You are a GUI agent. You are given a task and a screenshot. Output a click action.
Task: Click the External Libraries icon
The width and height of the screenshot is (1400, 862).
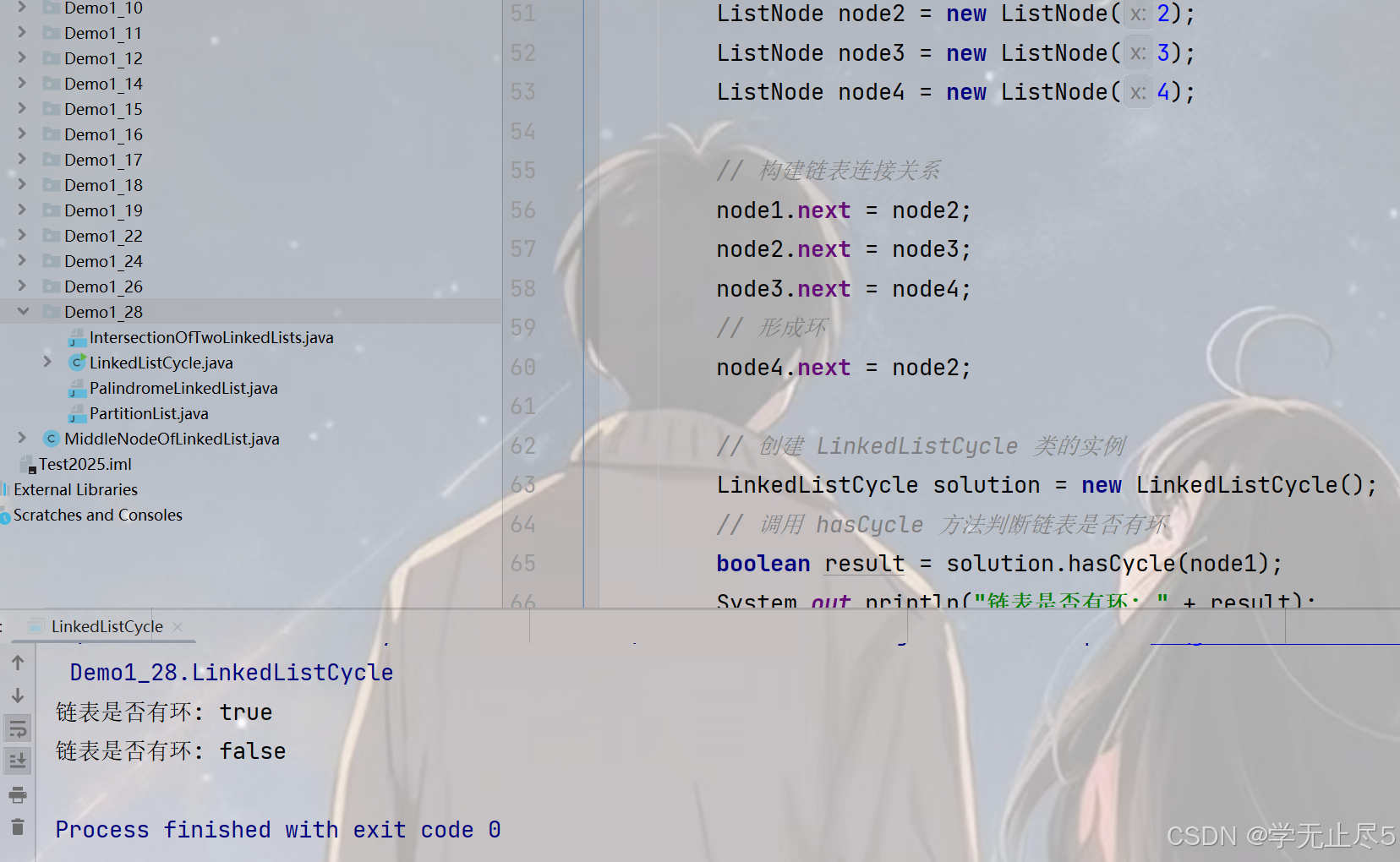5,489
